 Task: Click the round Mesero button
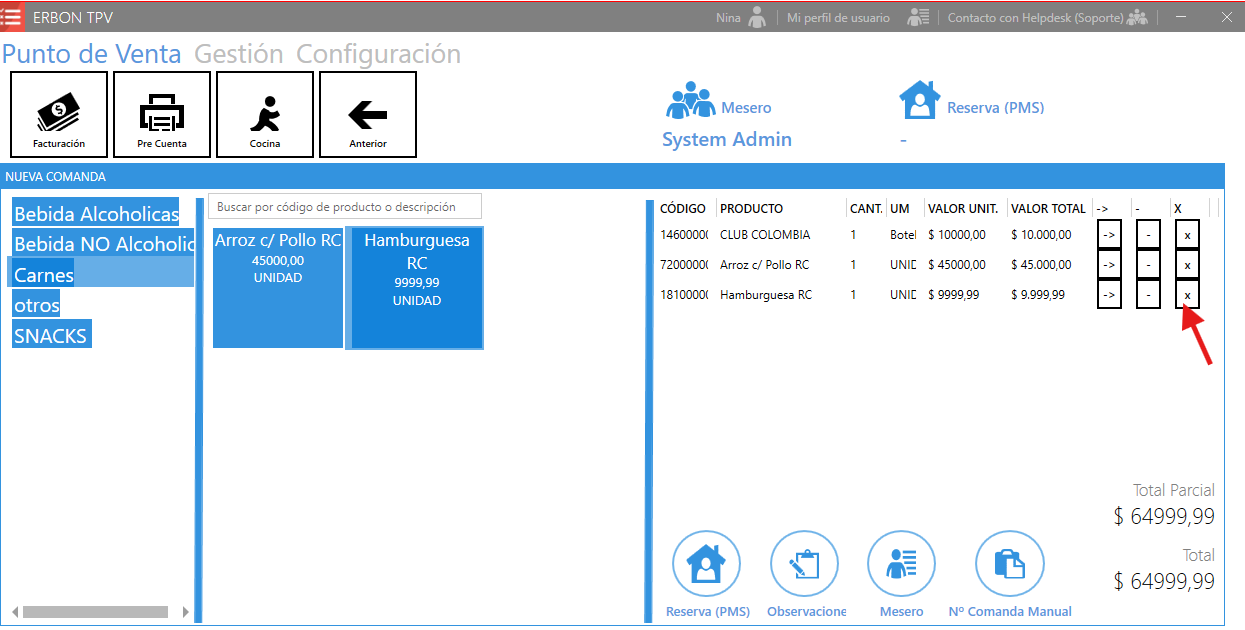coord(901,566)
